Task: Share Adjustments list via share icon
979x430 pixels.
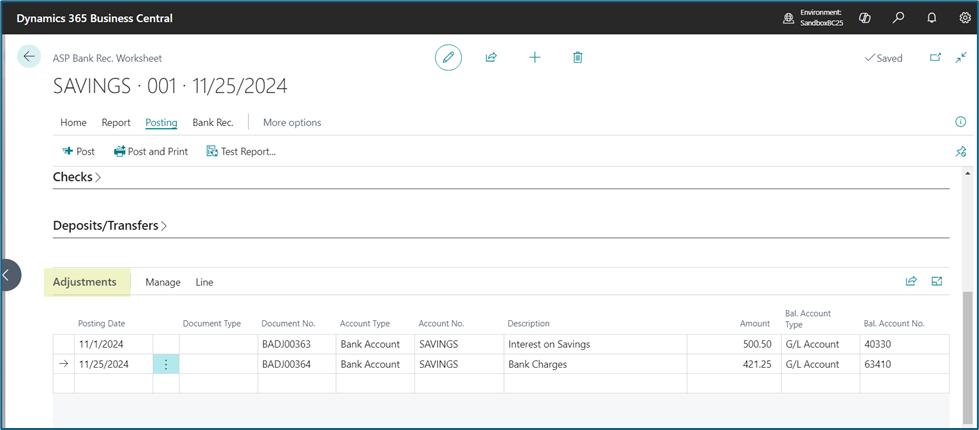Action: [x=911, y=281]
